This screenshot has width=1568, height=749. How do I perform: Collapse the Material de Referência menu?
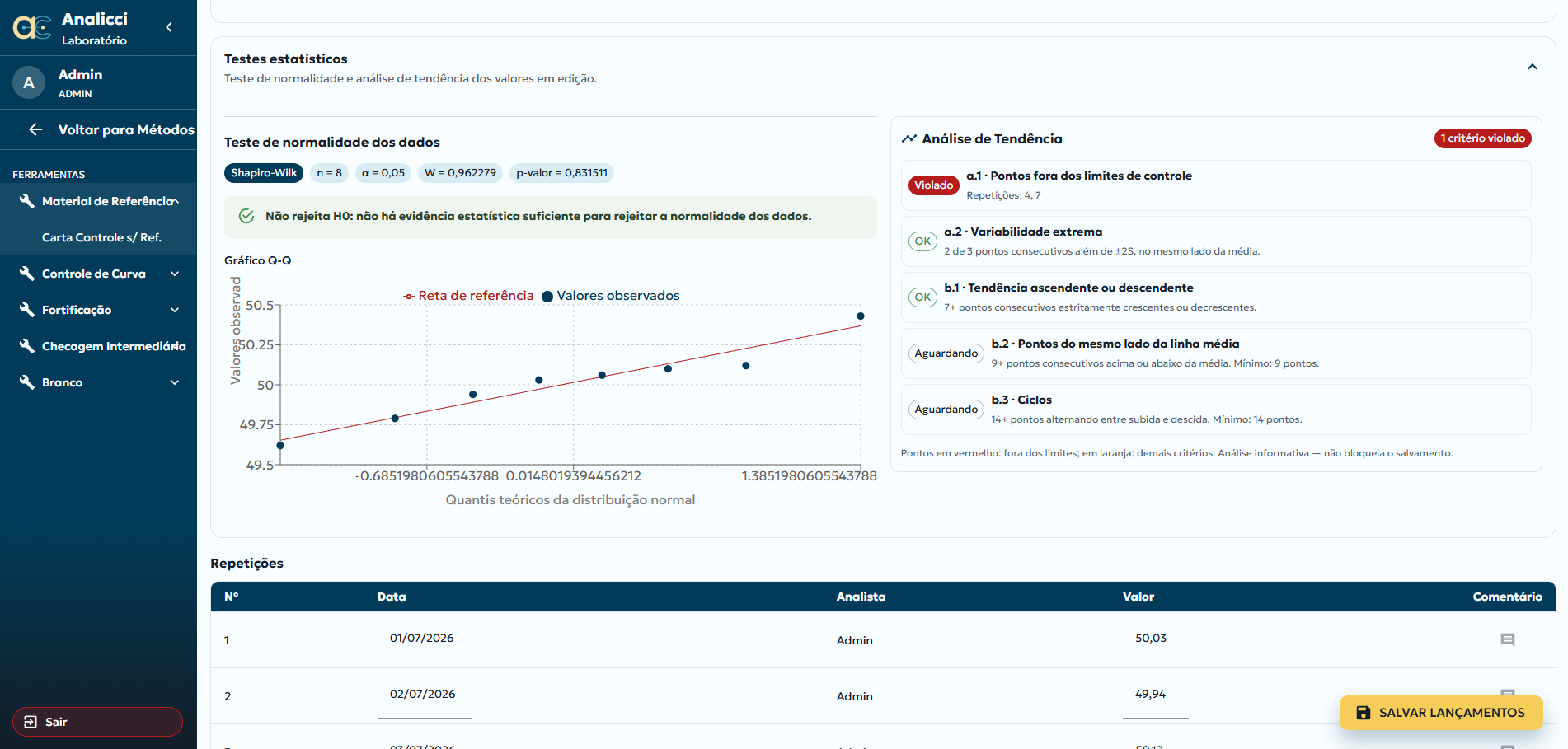pyautogui.click(x=175, y=201)
